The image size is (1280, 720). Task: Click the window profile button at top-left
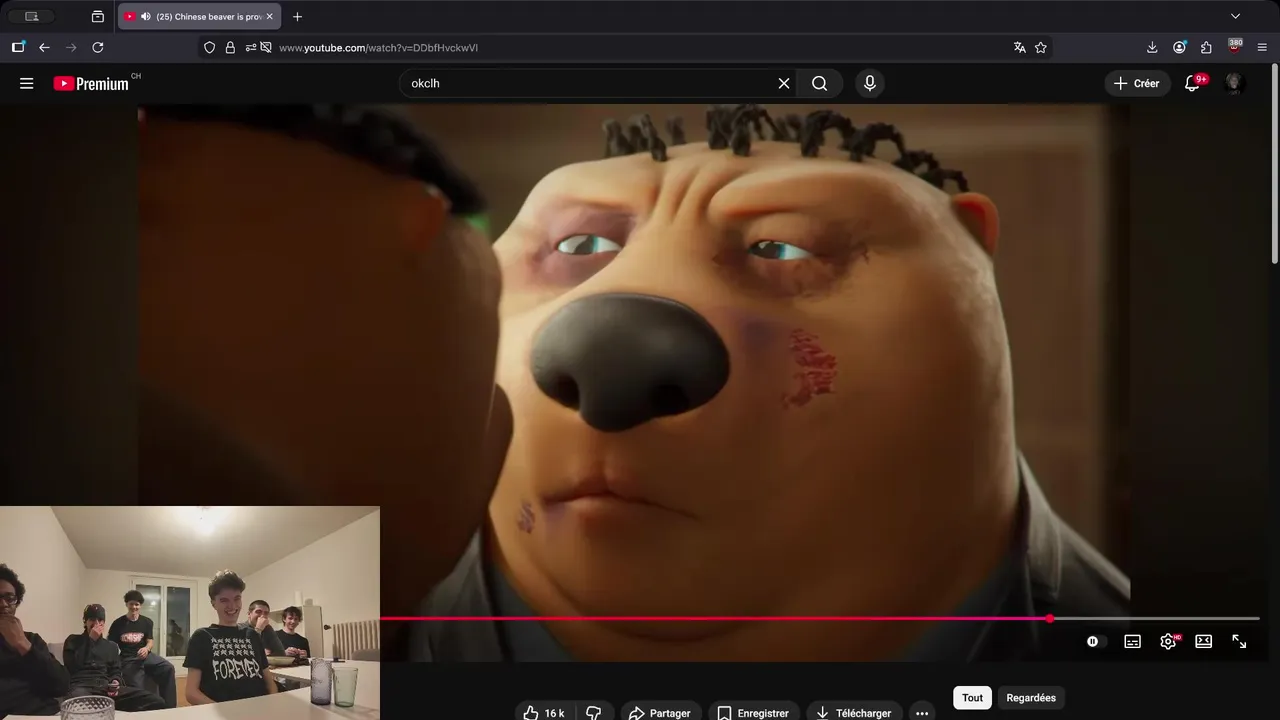pos(31,17)
